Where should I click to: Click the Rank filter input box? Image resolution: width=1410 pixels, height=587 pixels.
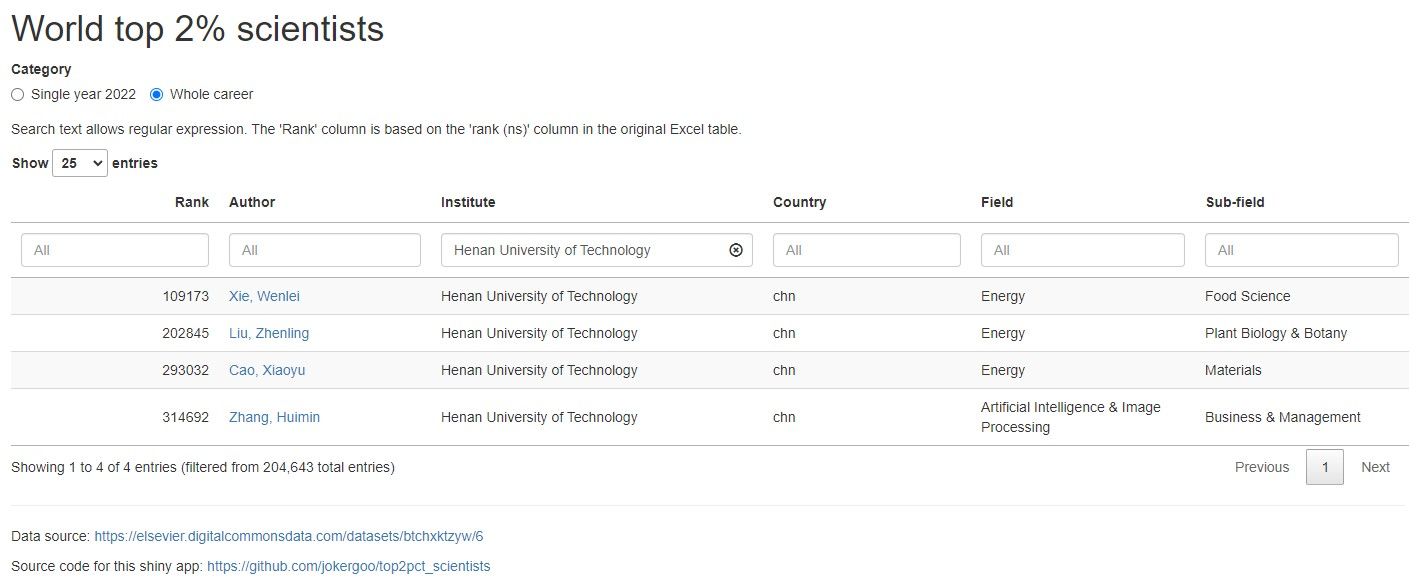click(x=115, y=250)
